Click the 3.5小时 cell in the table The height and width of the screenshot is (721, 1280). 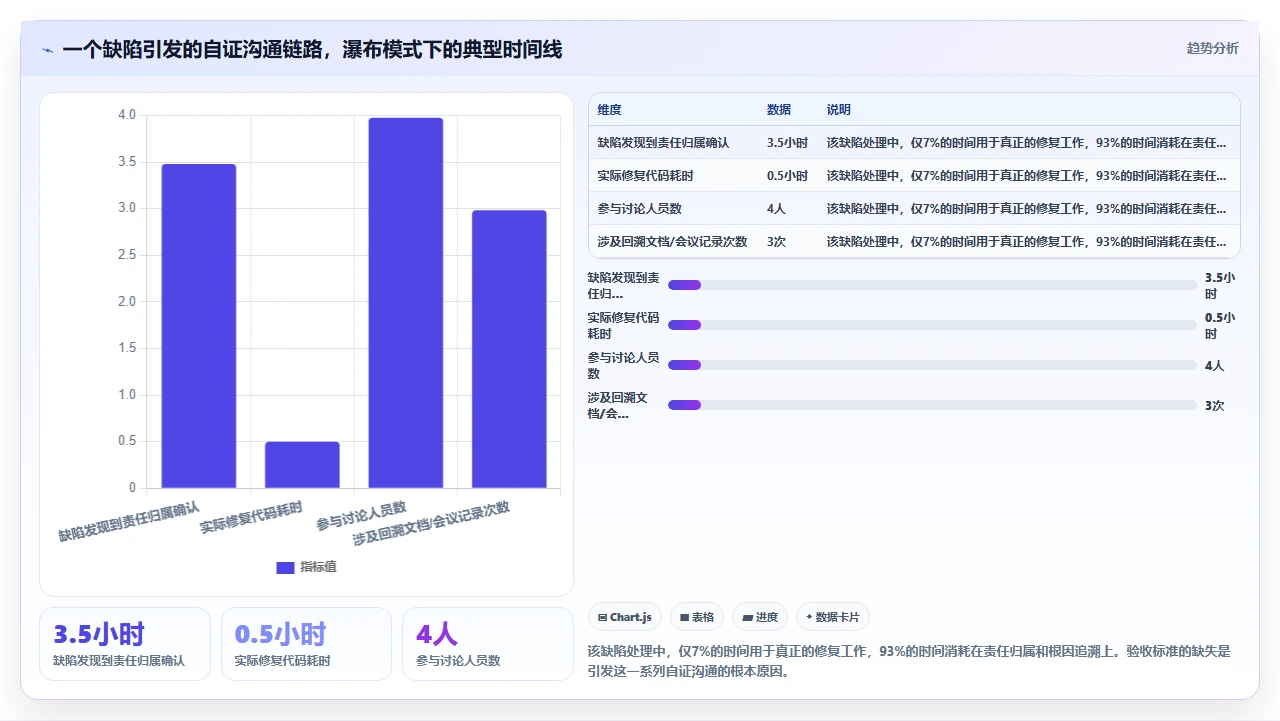coord(787,143)
